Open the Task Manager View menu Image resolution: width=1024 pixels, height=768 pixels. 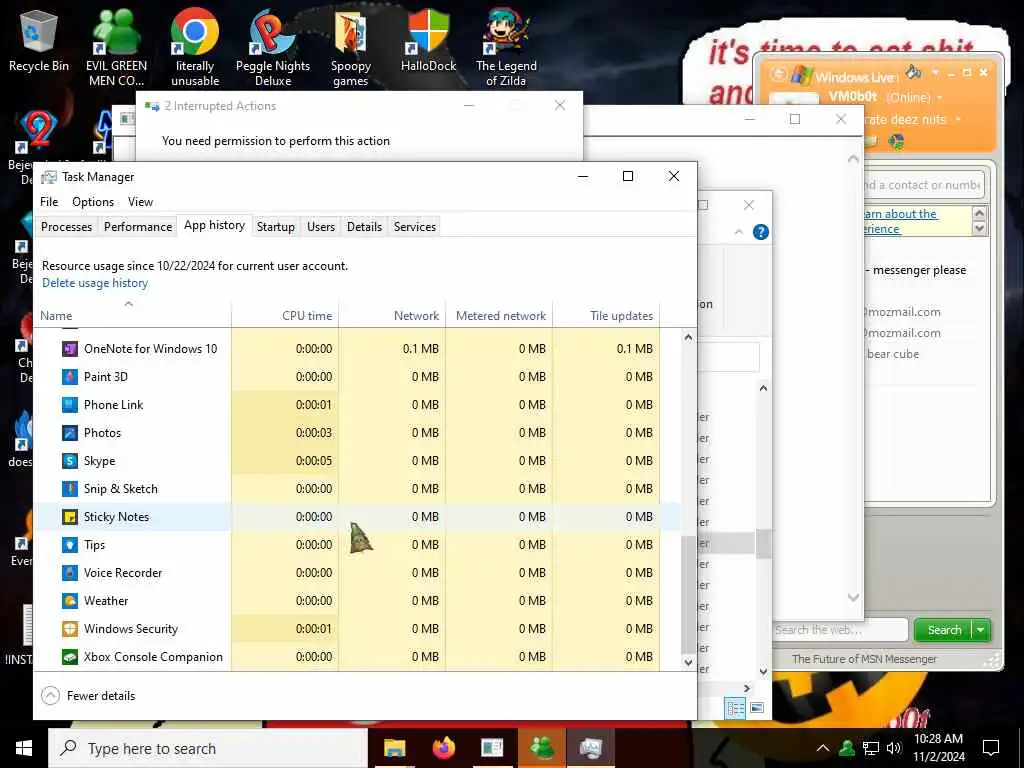(140, 202)
